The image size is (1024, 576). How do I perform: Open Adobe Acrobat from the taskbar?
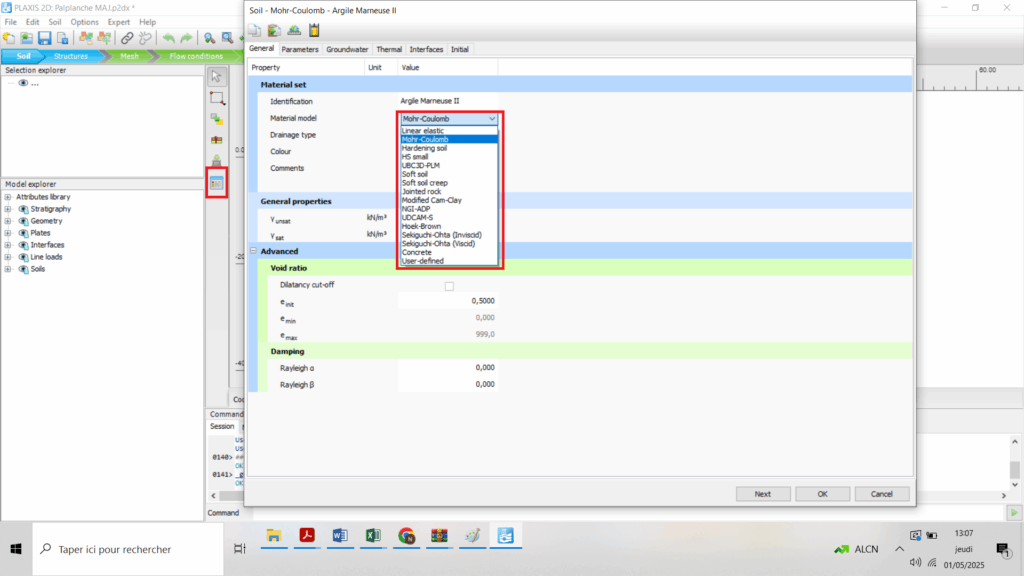307,536
